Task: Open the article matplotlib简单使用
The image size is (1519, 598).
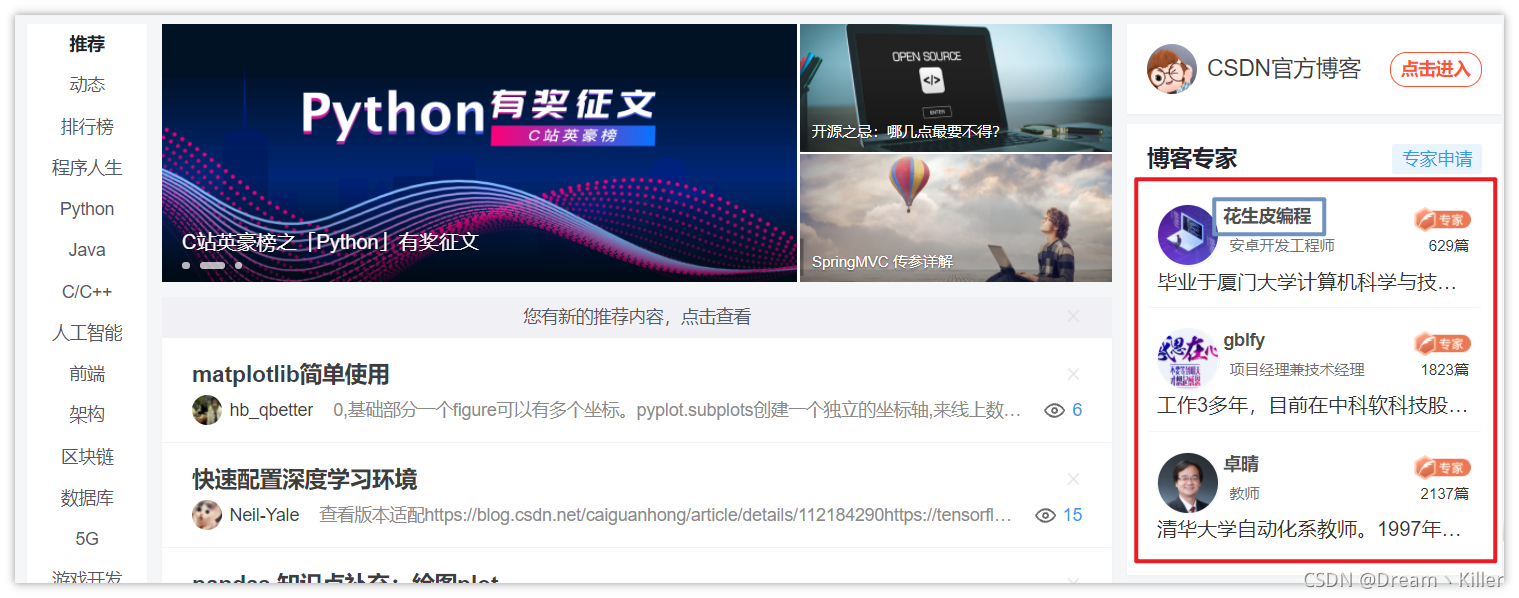Action: coord(291,375)
